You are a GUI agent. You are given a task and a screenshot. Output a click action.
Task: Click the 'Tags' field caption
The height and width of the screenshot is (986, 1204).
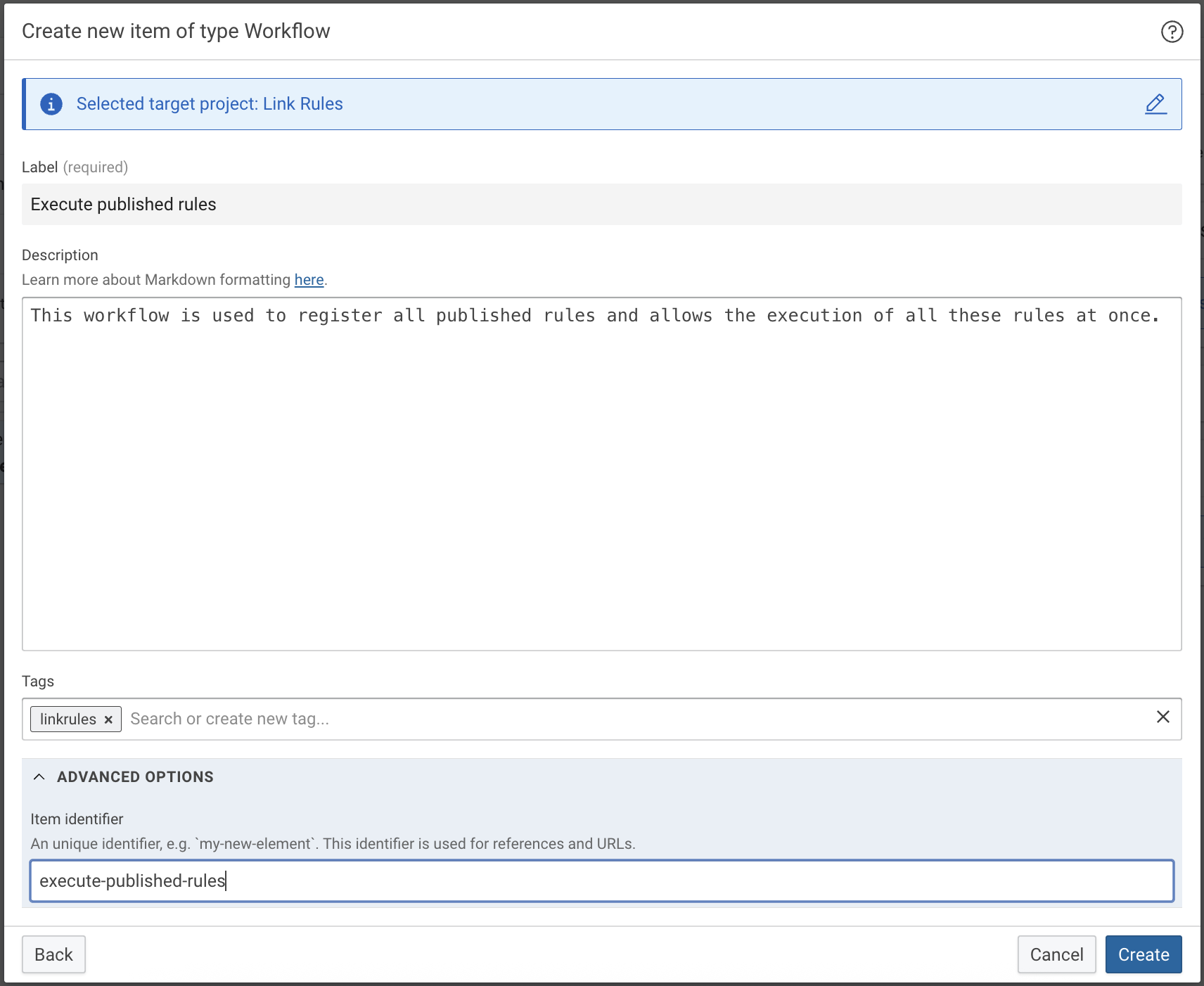pos(38,681)
